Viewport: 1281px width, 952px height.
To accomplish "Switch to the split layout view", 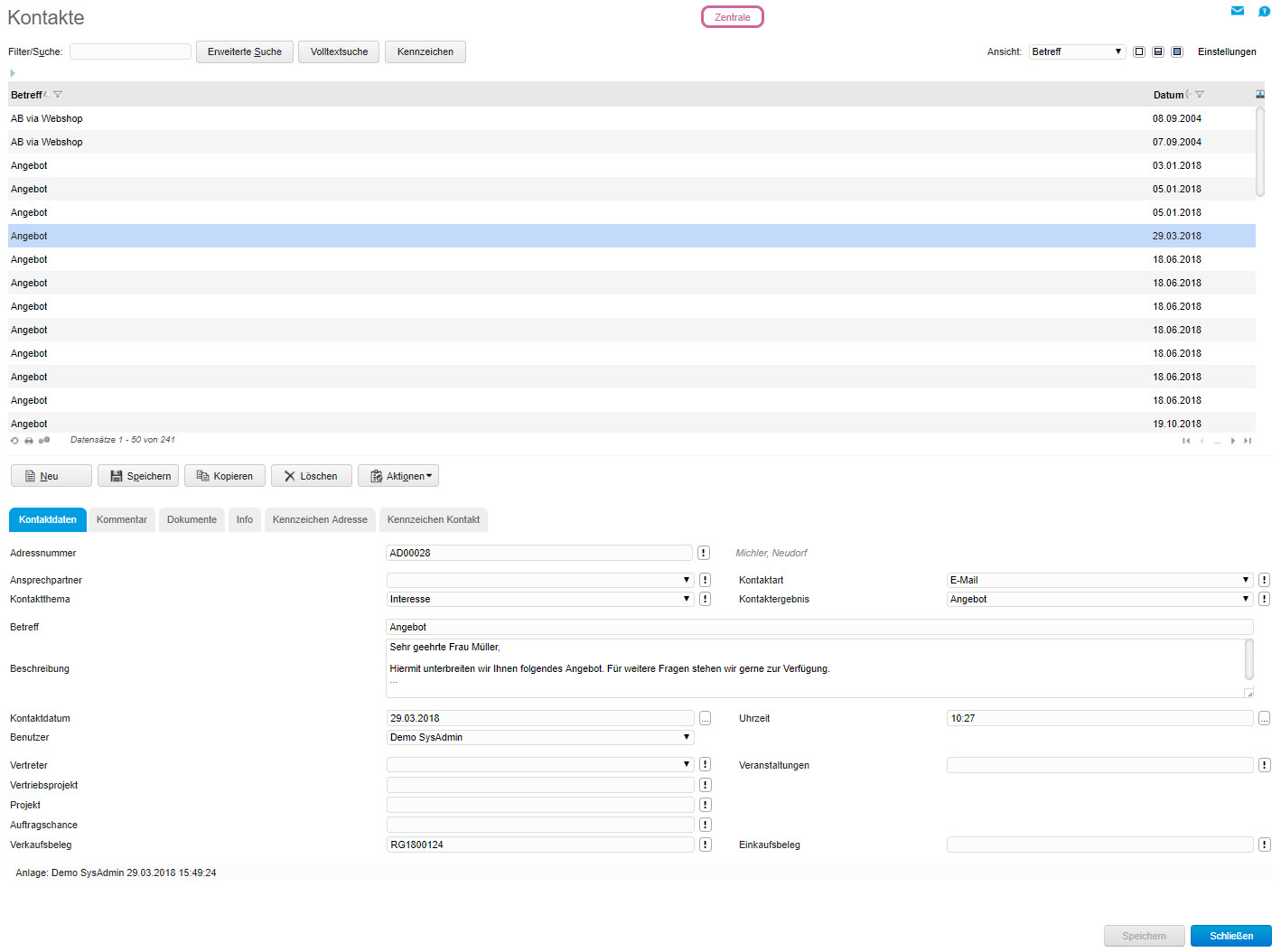I will click(x=1158, y=51).
